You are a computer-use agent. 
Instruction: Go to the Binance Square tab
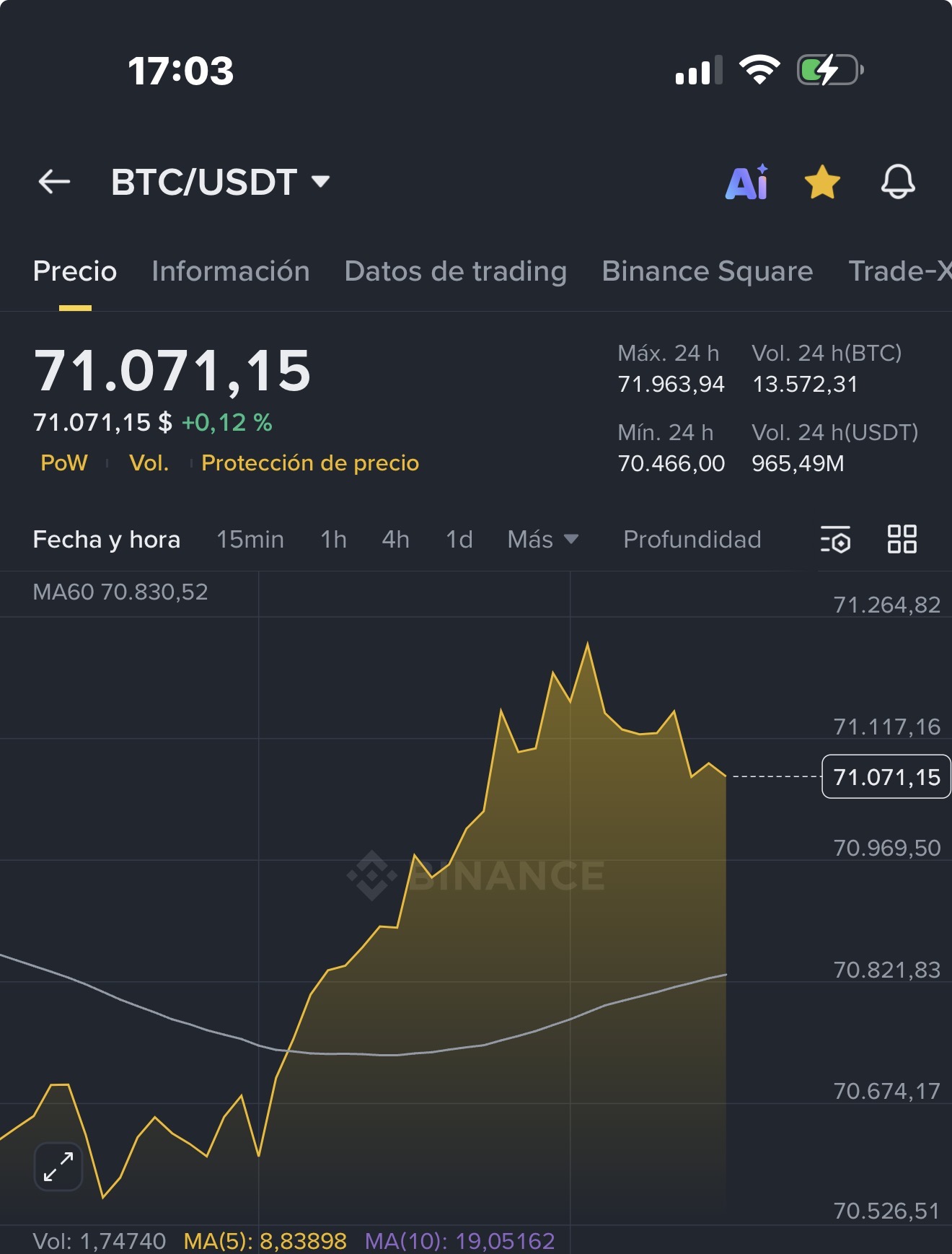pos(708,271)
